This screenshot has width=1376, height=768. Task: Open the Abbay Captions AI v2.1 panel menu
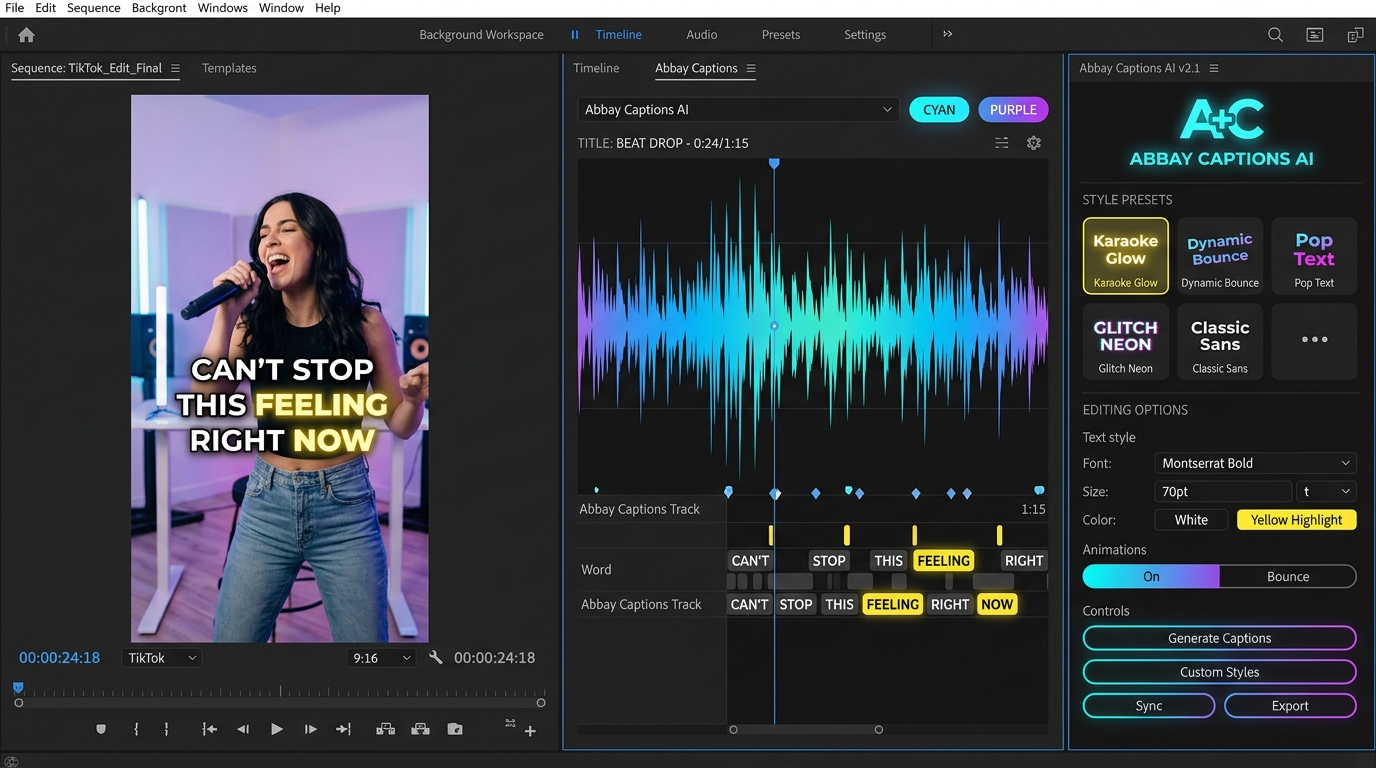pos(1214,68)
